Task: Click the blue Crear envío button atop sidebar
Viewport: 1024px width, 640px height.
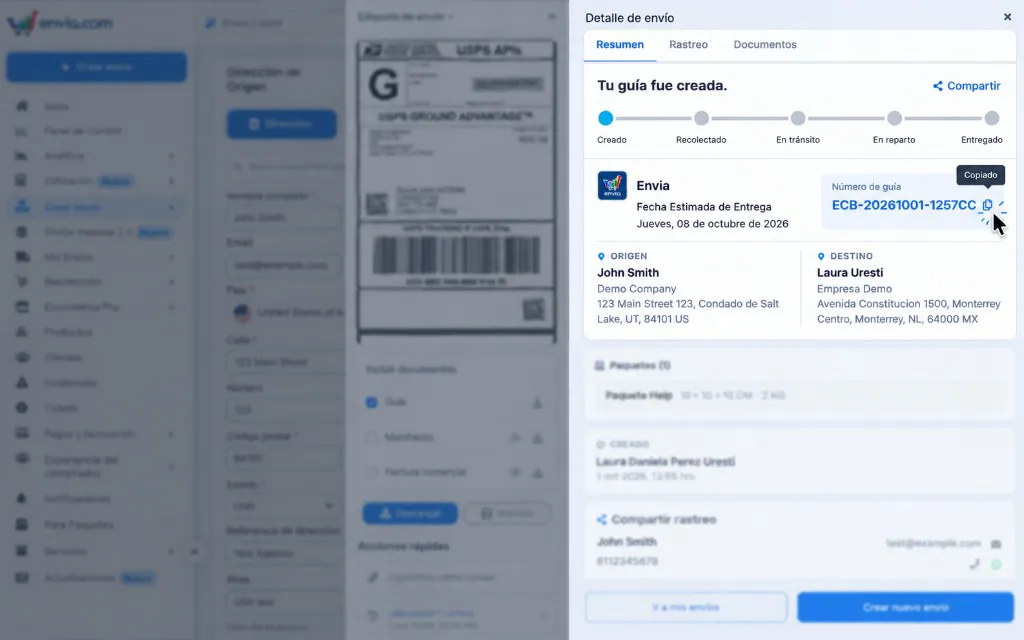Action: coord(97,67)
